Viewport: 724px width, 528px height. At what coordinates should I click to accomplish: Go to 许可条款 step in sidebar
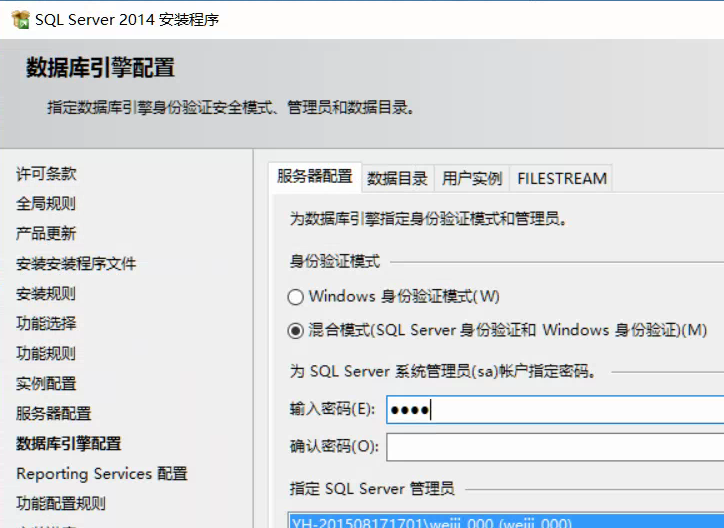[x=46, y=174]
